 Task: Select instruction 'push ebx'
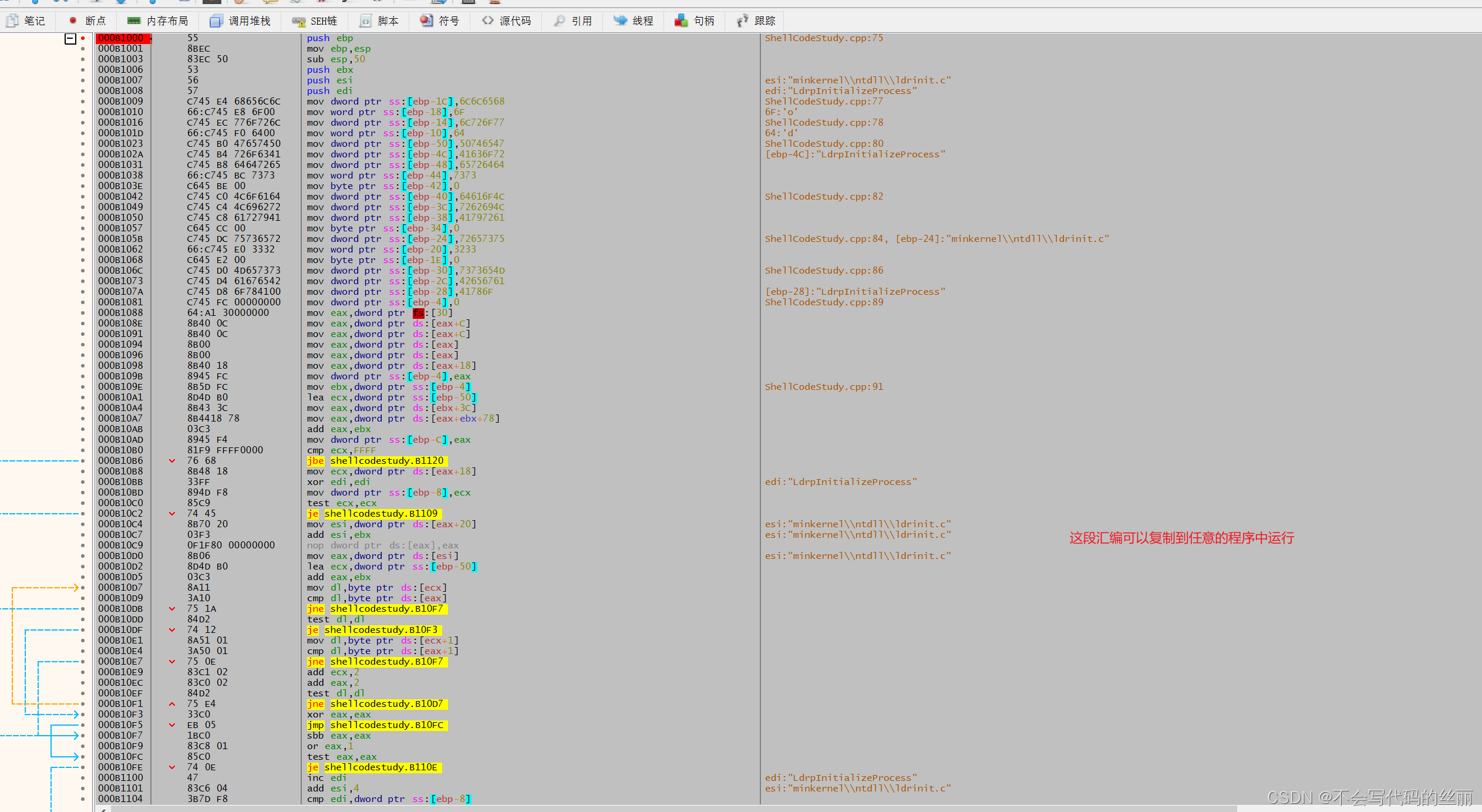(x=330, y=70)
